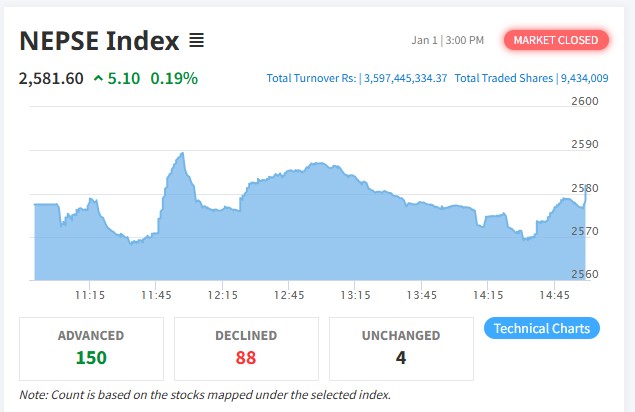Open the index list menu icon

tap(197, 40)
